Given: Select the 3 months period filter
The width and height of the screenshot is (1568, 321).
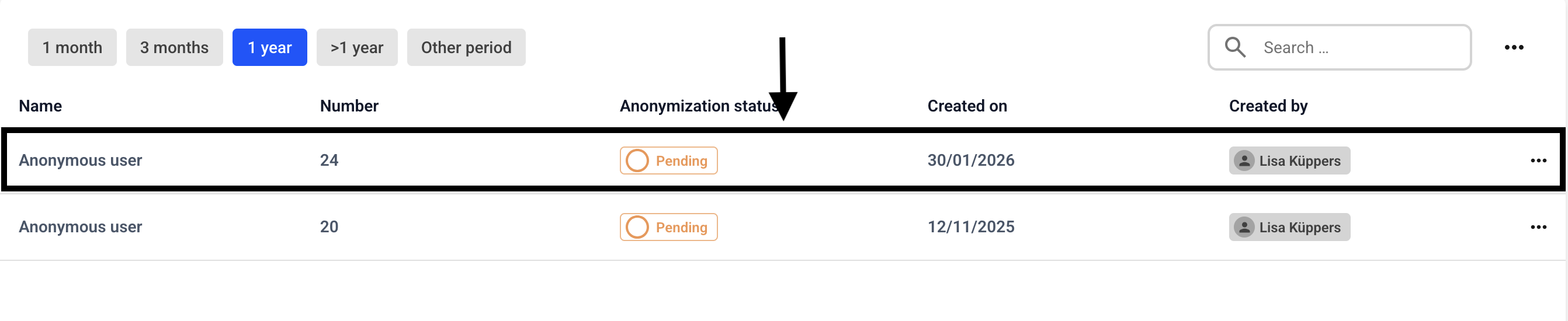Looking at the screenshot, I should (x=174, y=47).
